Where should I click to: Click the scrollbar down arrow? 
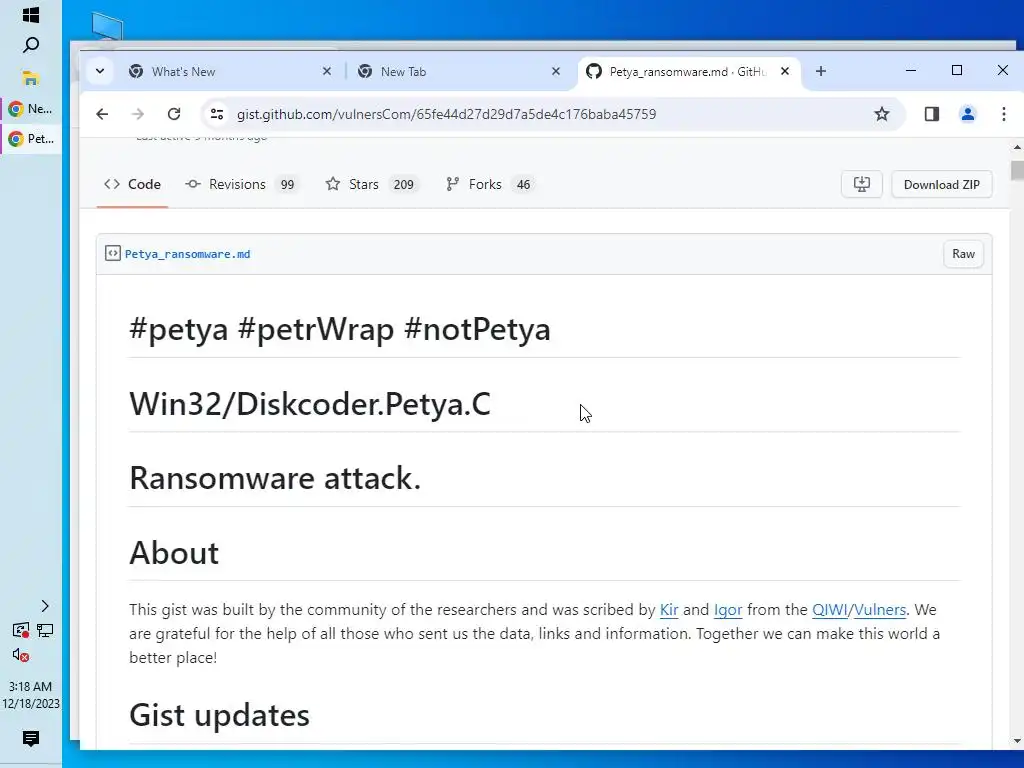(x=1017, y=741)
